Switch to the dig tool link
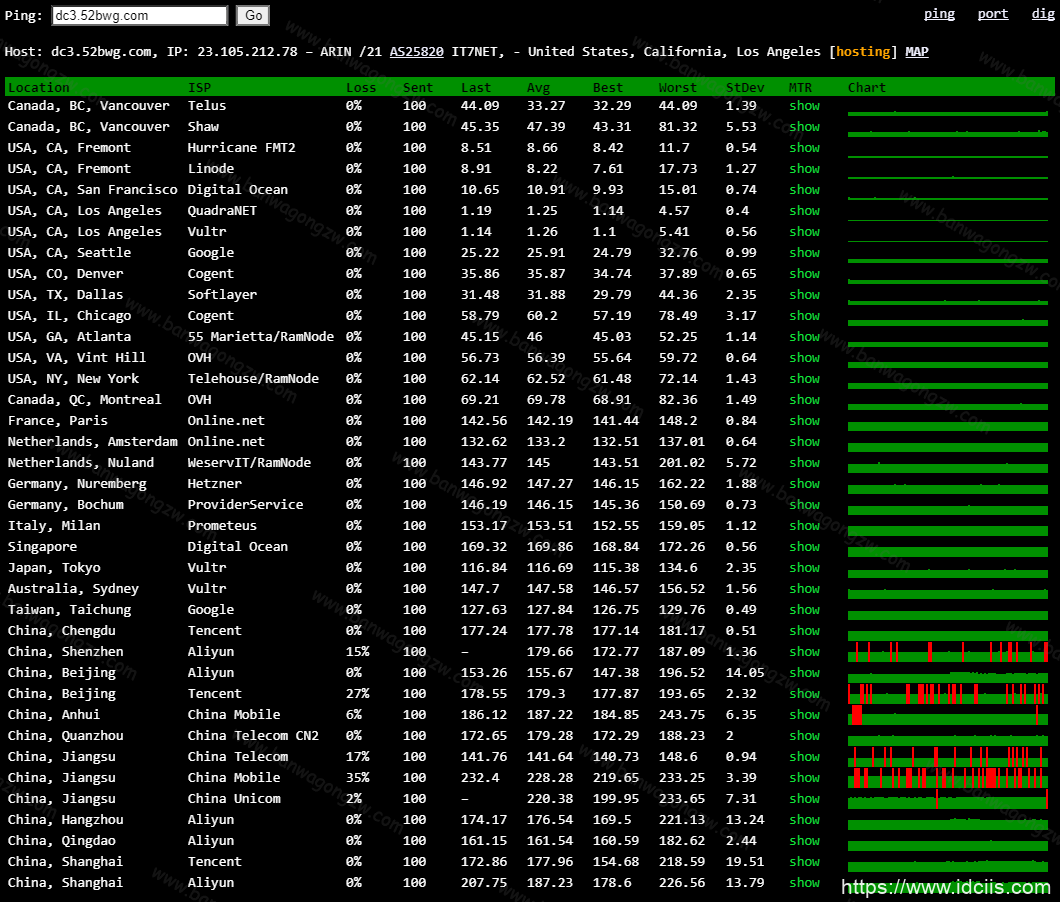 coord(1041,14)
